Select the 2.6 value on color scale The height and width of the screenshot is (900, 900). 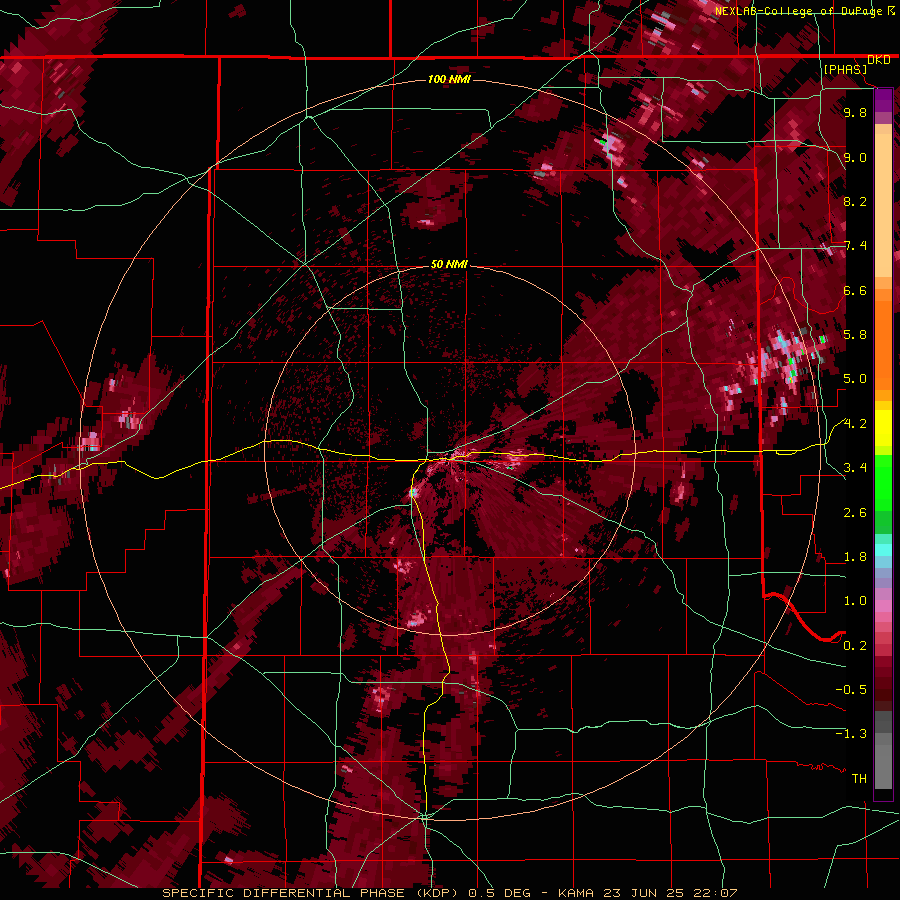[855, 513]
